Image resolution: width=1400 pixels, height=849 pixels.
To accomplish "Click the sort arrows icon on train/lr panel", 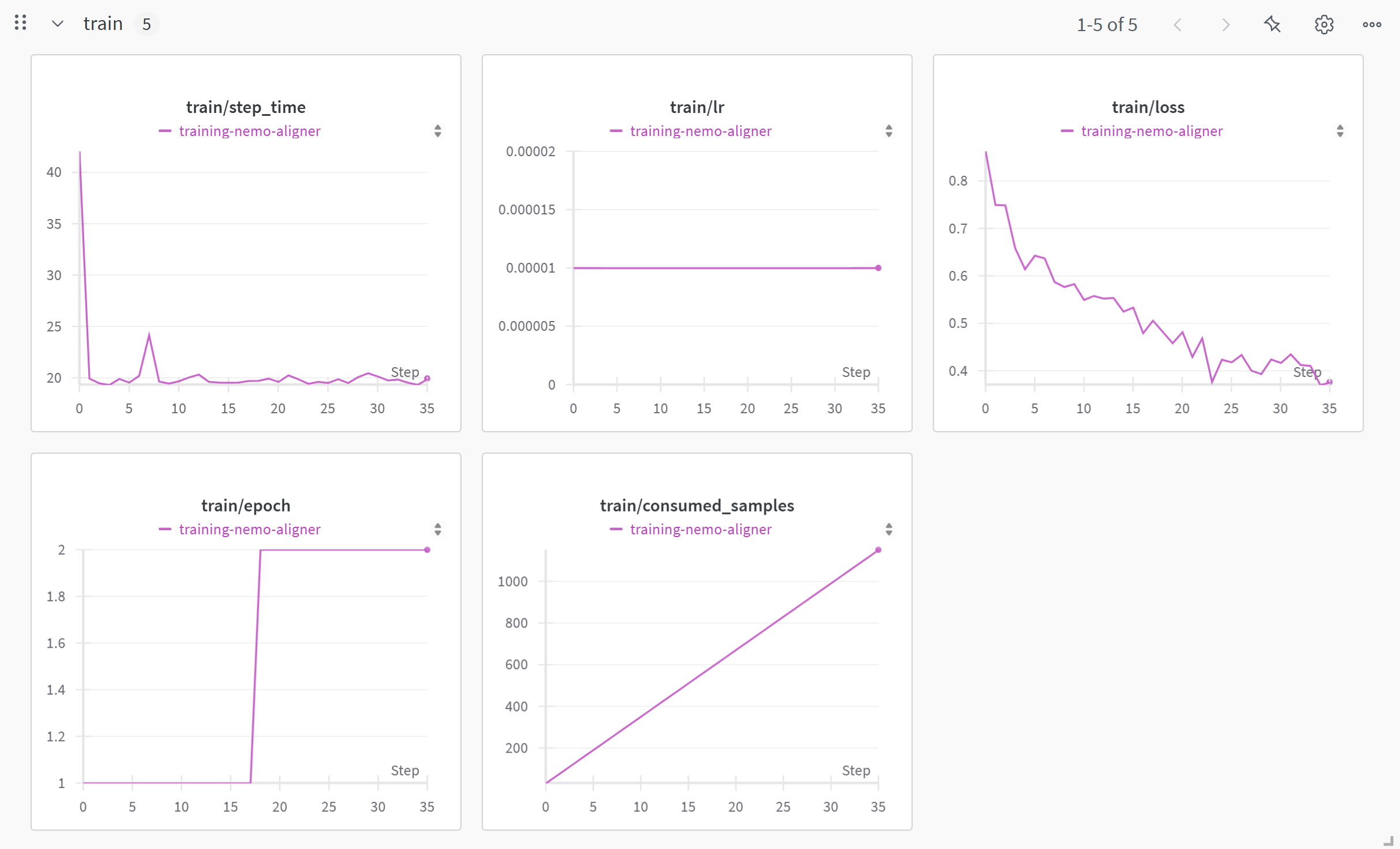I will [x=889, y=131].
